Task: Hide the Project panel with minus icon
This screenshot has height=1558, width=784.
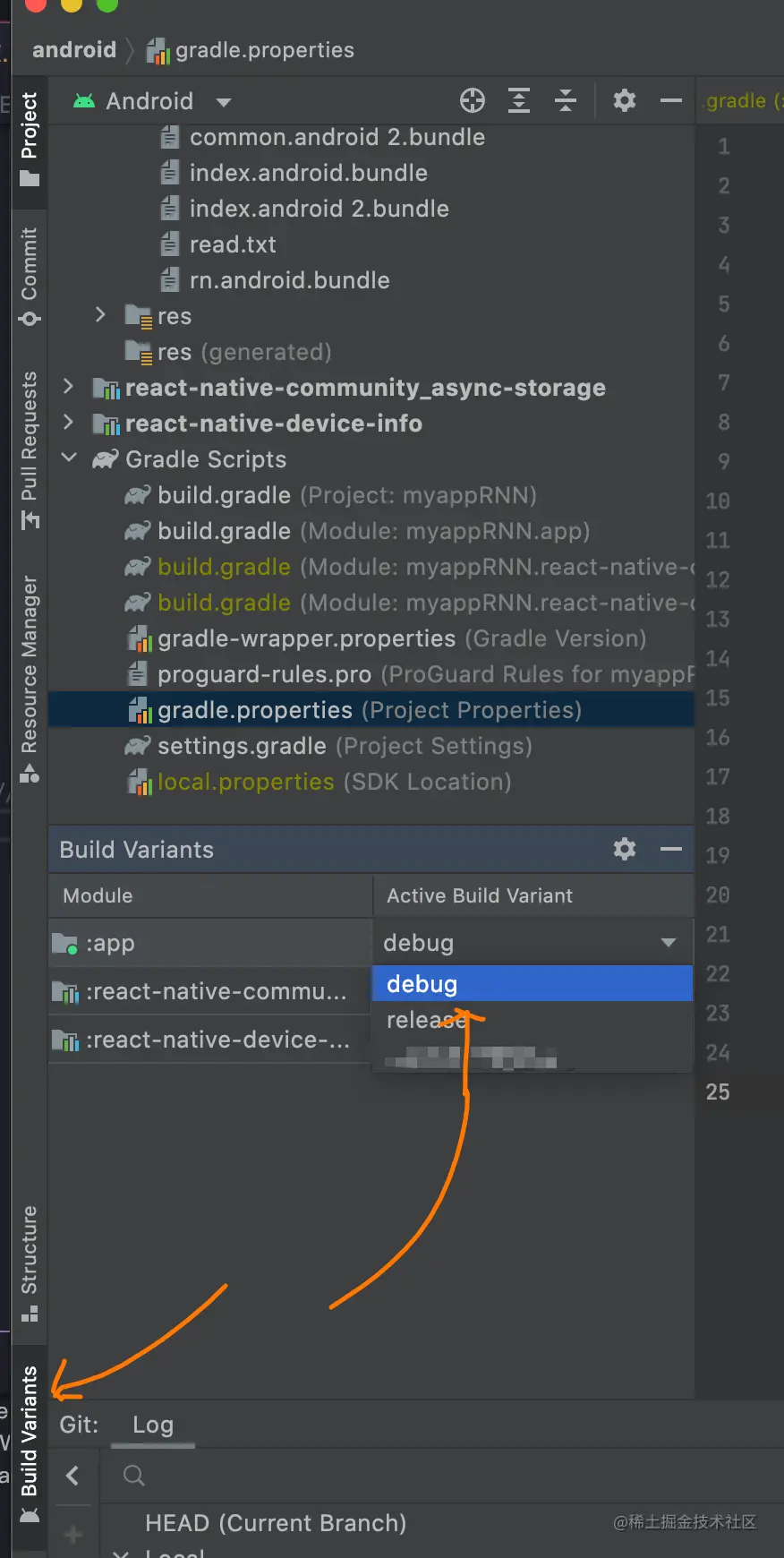Action: 671,101
